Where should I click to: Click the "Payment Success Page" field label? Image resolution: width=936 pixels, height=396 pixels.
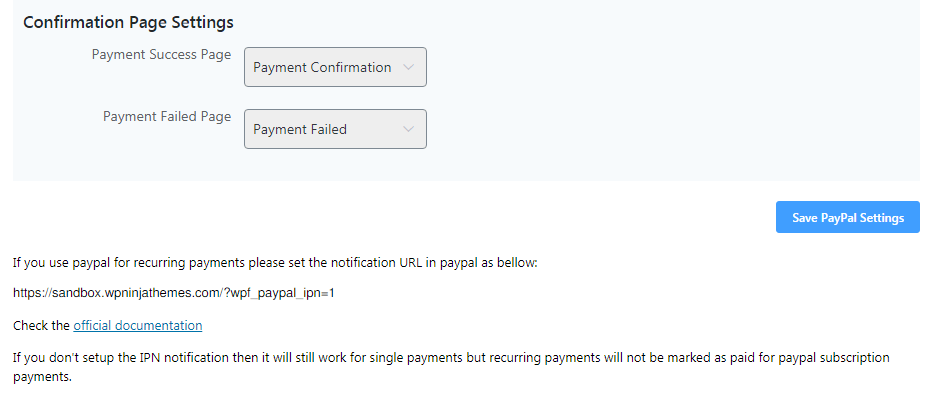pos(161,54)
